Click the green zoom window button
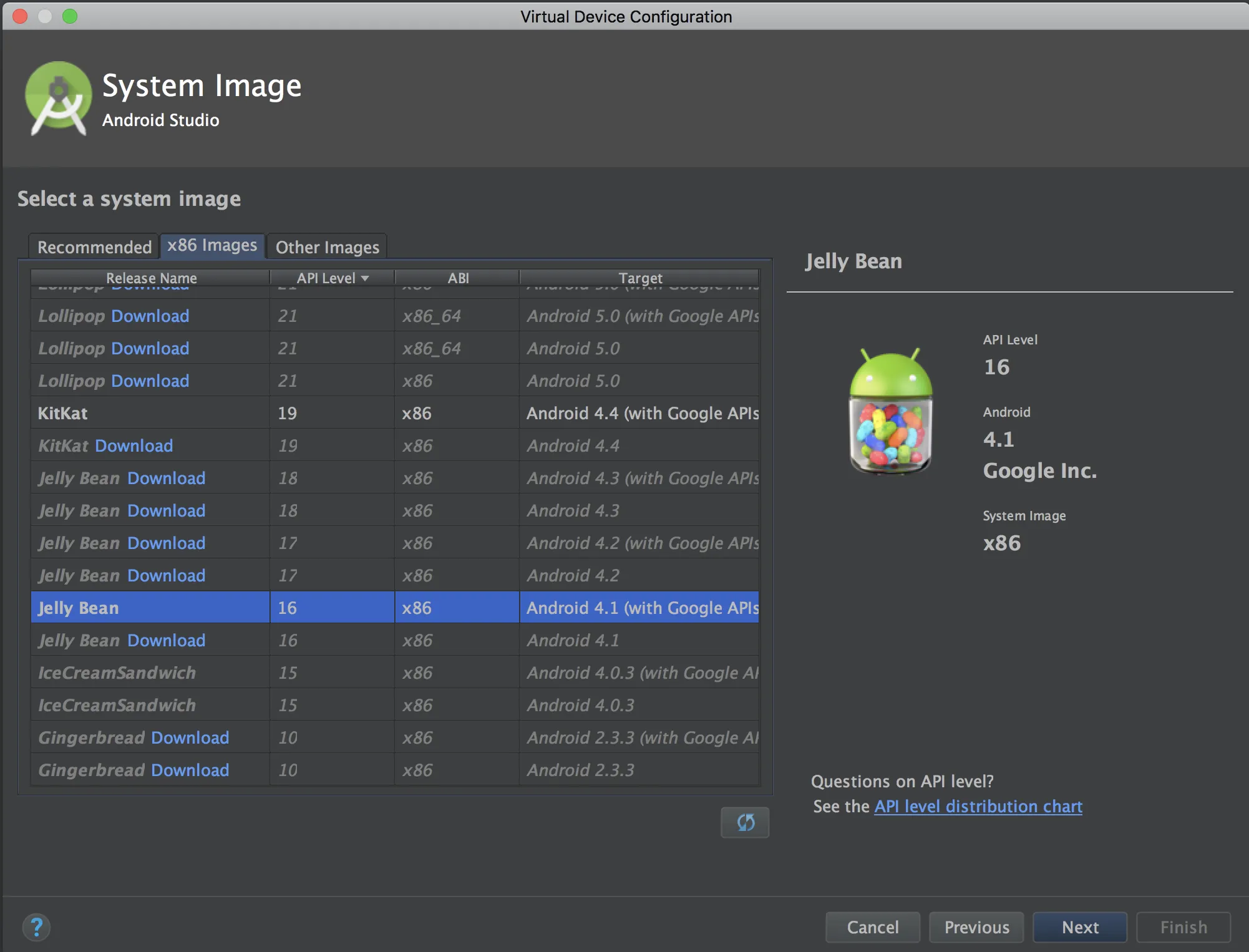Image resolution: width=1249 pixels, height=952 pixels. pyautogui.click(x=70, y=16)
